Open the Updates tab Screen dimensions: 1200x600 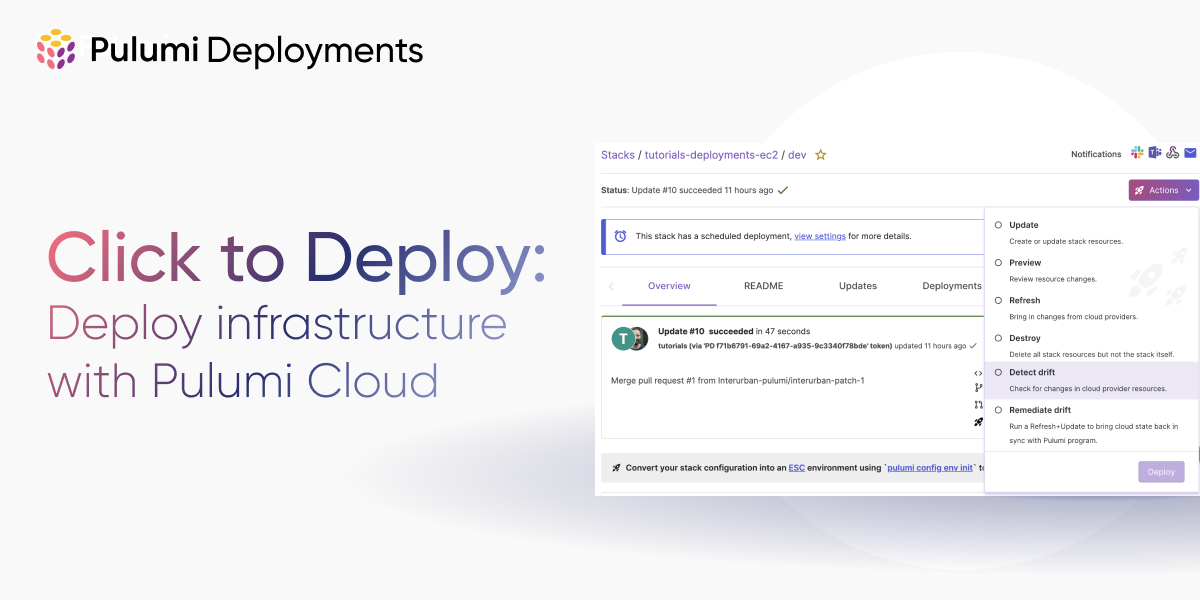click(x=858, y=286)
